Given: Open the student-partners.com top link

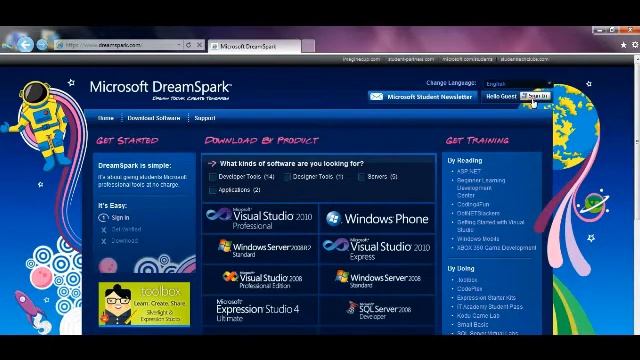Looking at the screenshot, I should [411, 59].
